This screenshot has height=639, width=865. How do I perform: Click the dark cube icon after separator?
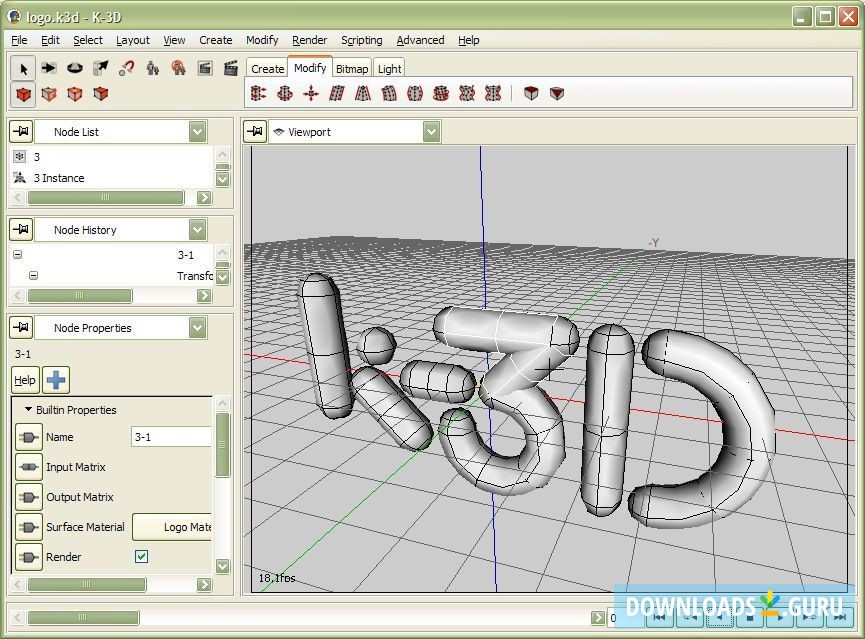coord(531,93)
